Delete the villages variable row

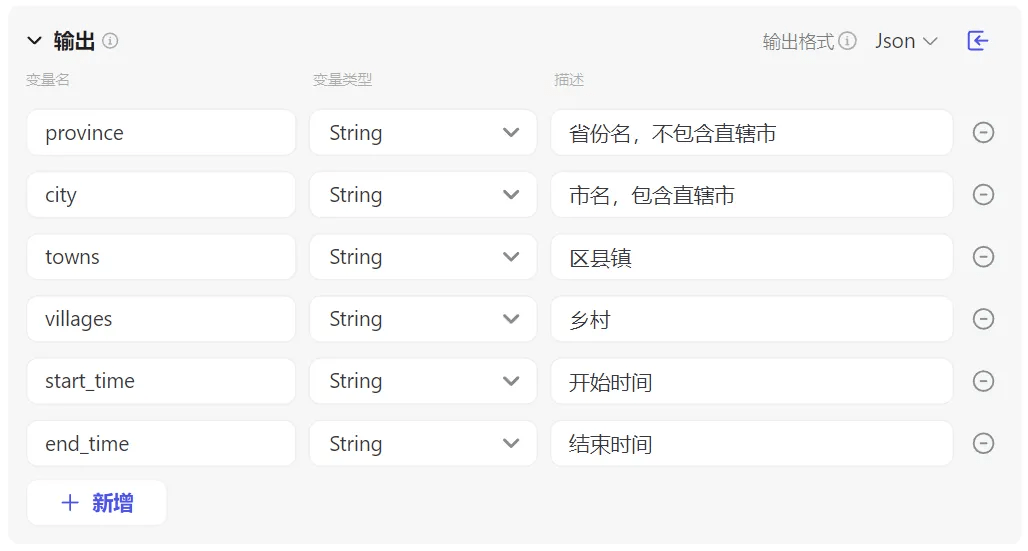click(x=983, y=319)
